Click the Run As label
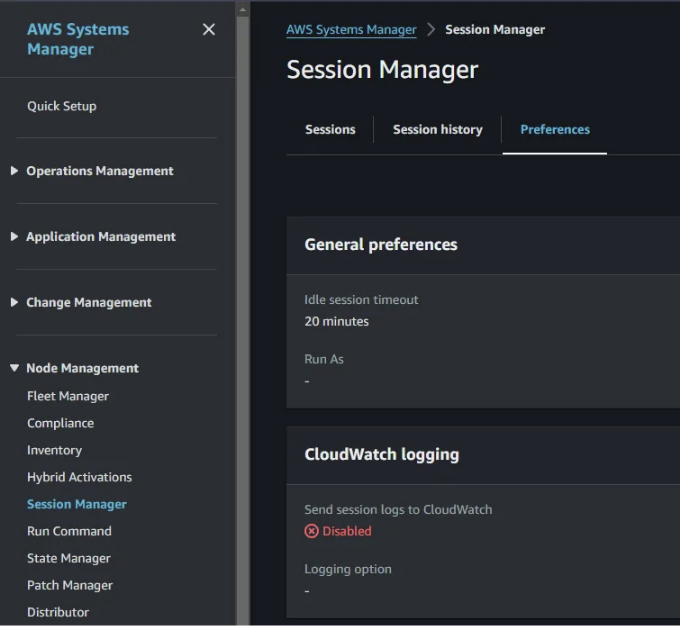Screen dimensions: 680x626 [x=324, y=359]
